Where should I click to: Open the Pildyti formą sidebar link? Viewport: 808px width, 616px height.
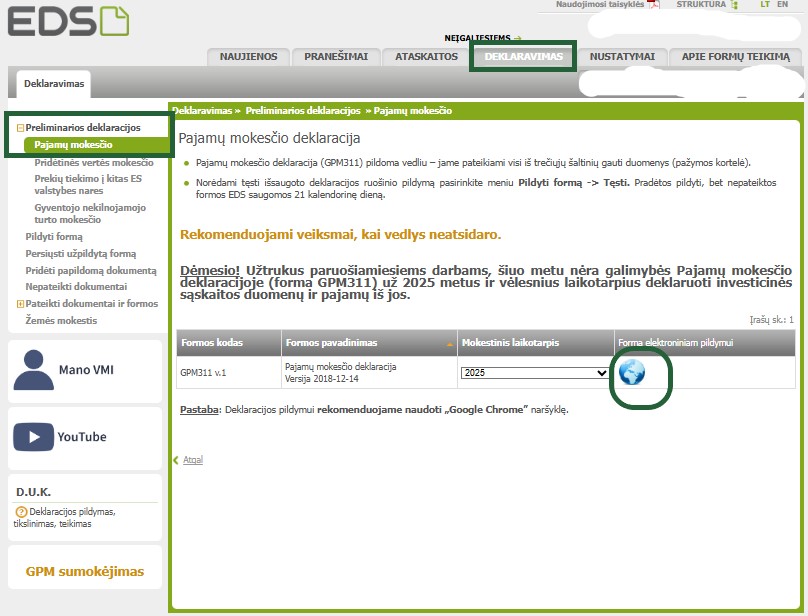pyautogui.click(x=54, y=237)
